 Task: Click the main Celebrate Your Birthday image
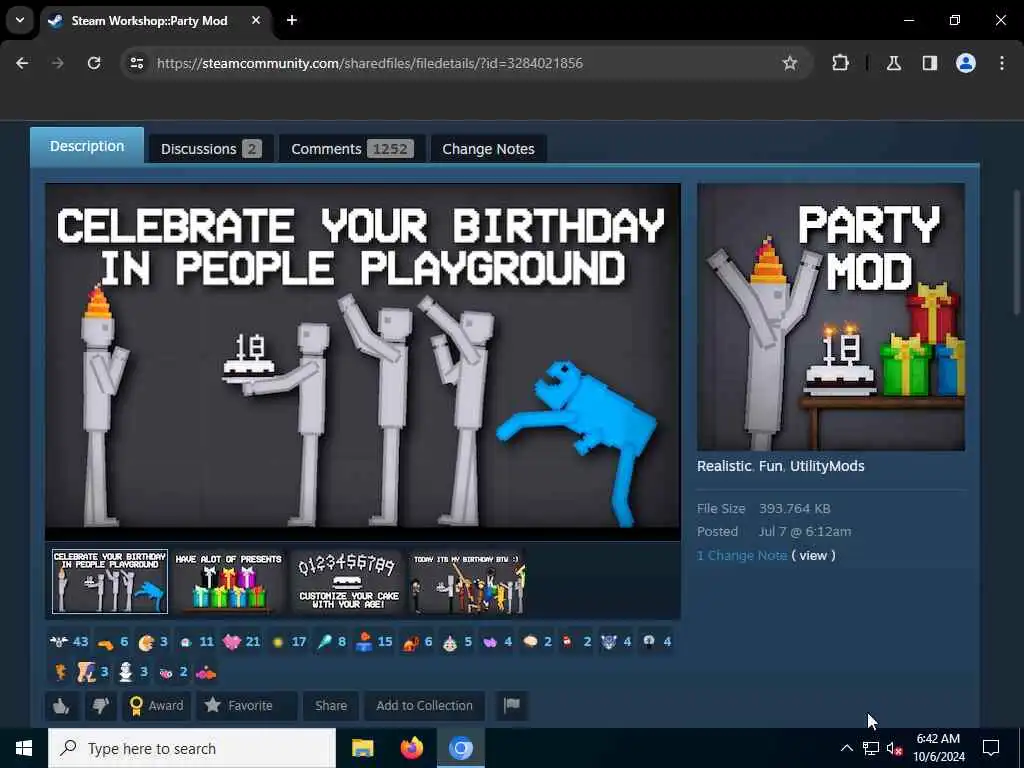point(362,362)
